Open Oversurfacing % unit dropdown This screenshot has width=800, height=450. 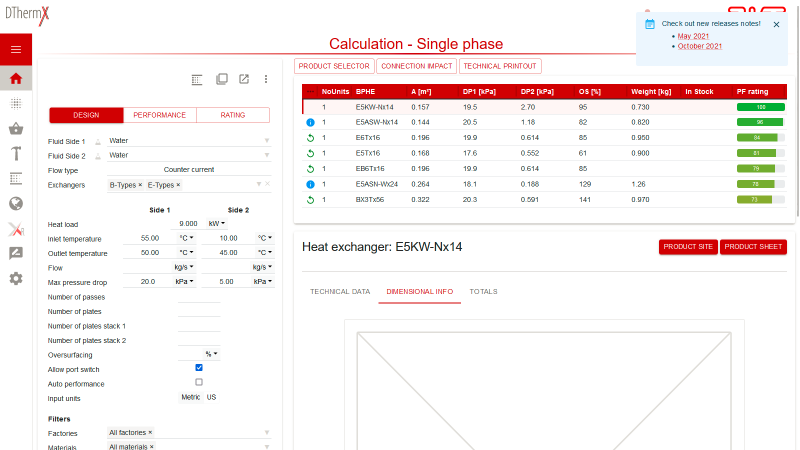click(x=211, y=354)
